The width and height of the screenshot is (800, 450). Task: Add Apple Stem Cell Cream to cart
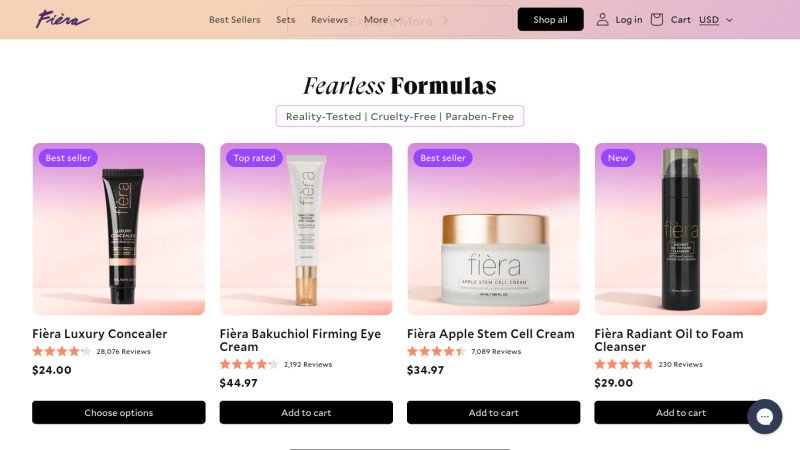pyautogui.click(x=493, y=412)
